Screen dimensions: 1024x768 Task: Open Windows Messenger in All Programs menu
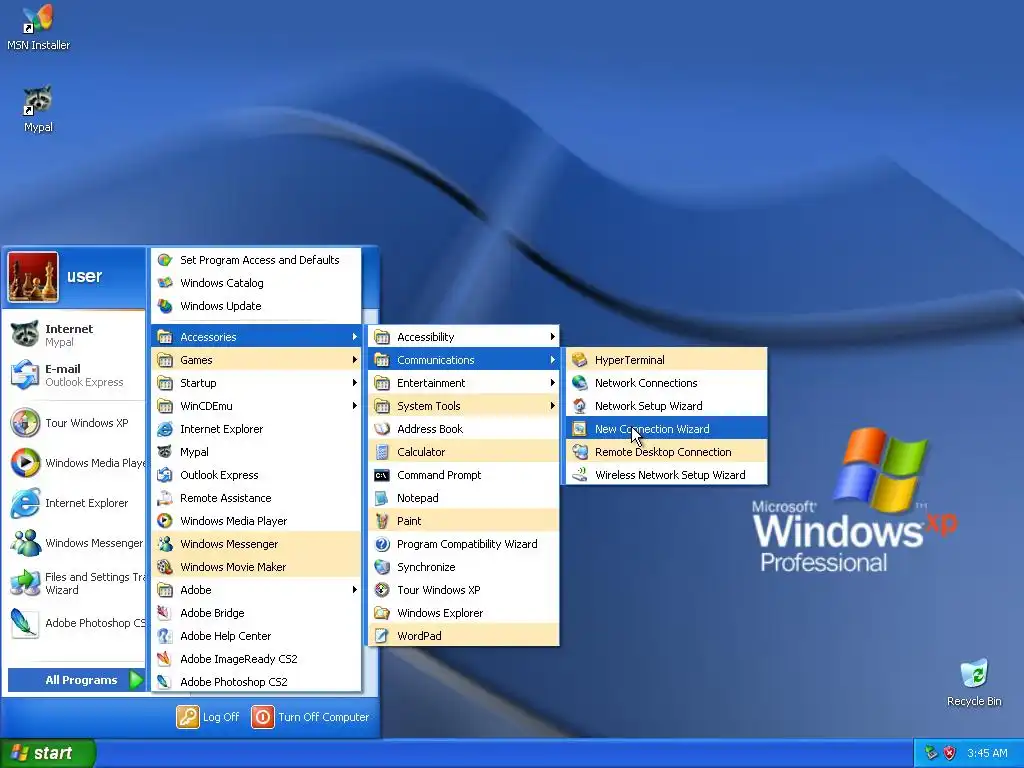256,544
